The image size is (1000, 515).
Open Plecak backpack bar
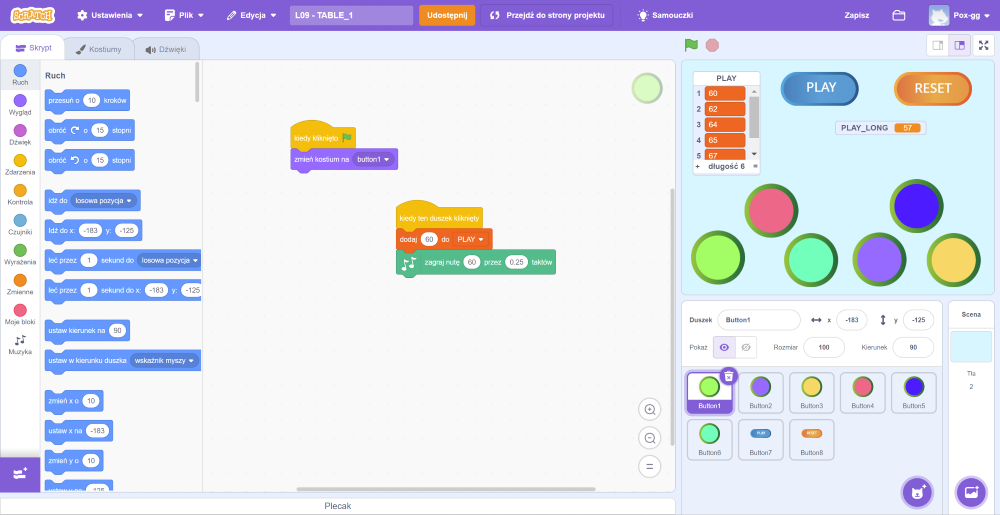pos(337,506)
